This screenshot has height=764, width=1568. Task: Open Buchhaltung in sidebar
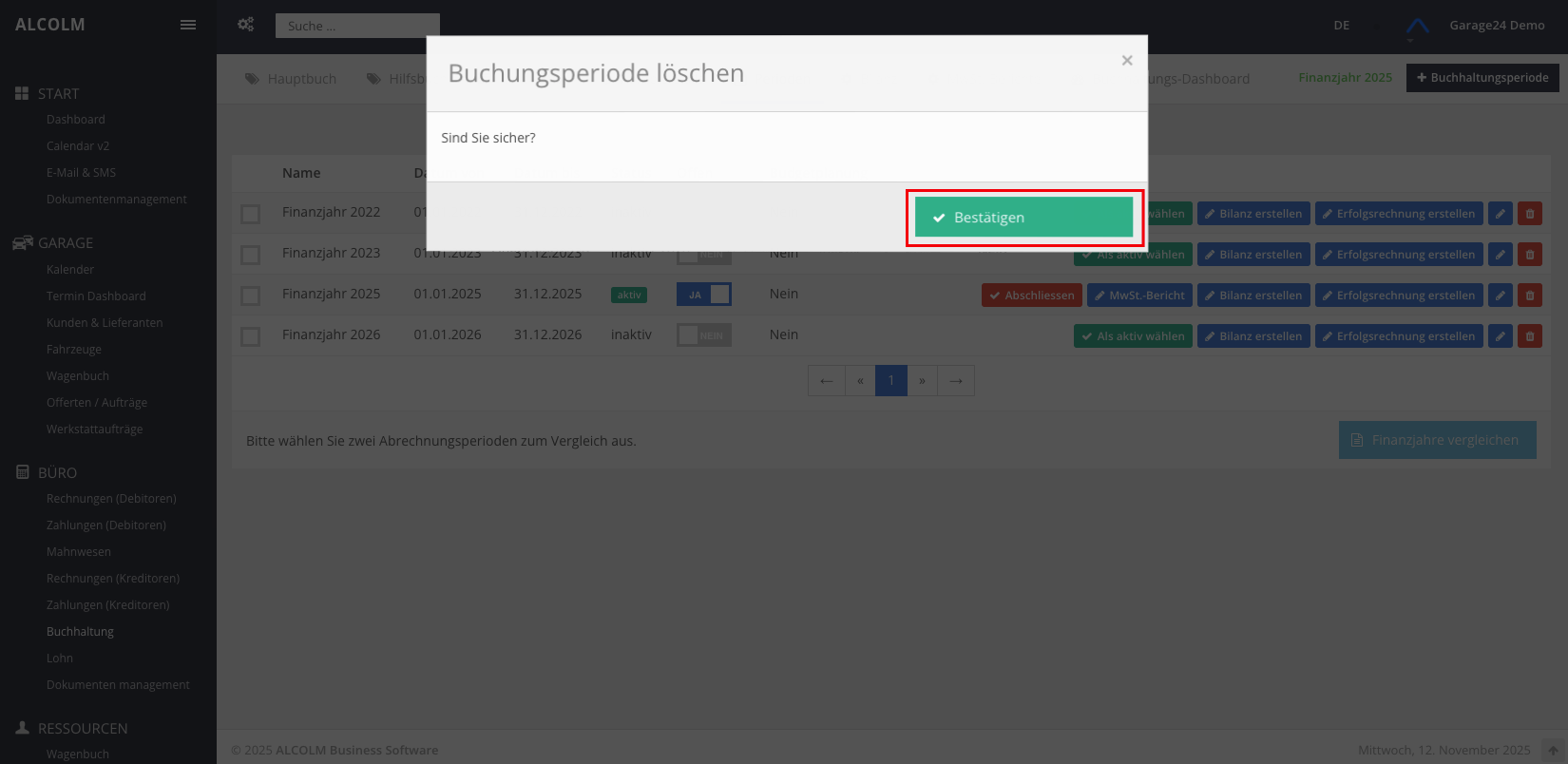click(80, 632)
